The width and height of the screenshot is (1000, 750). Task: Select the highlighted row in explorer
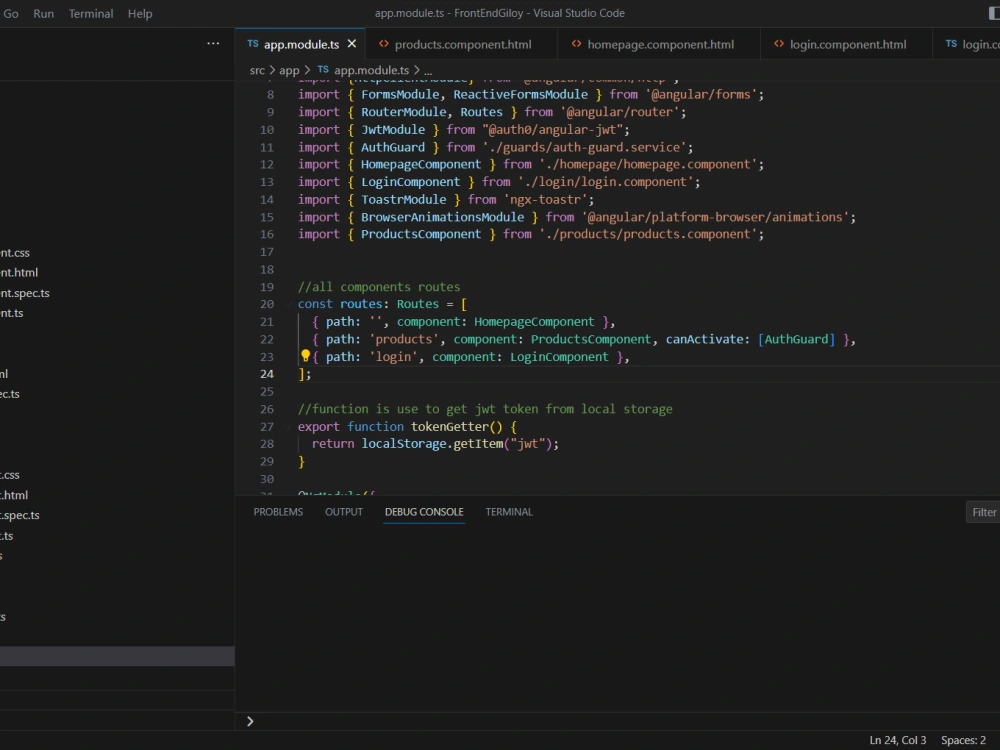117,656
